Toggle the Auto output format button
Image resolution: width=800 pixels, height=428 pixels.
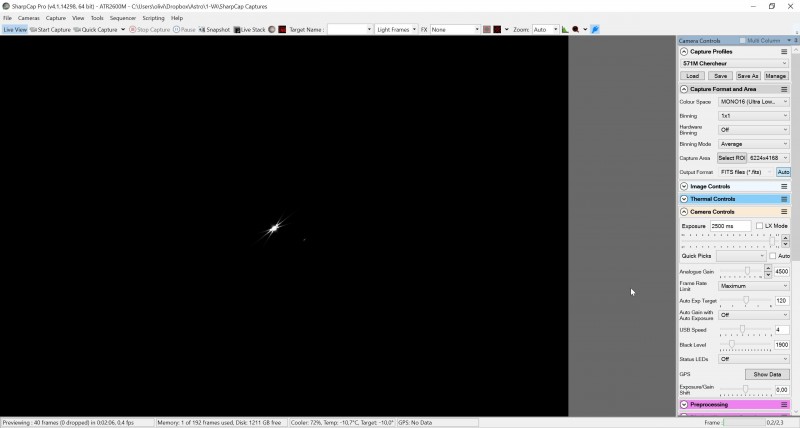point(783,172)
